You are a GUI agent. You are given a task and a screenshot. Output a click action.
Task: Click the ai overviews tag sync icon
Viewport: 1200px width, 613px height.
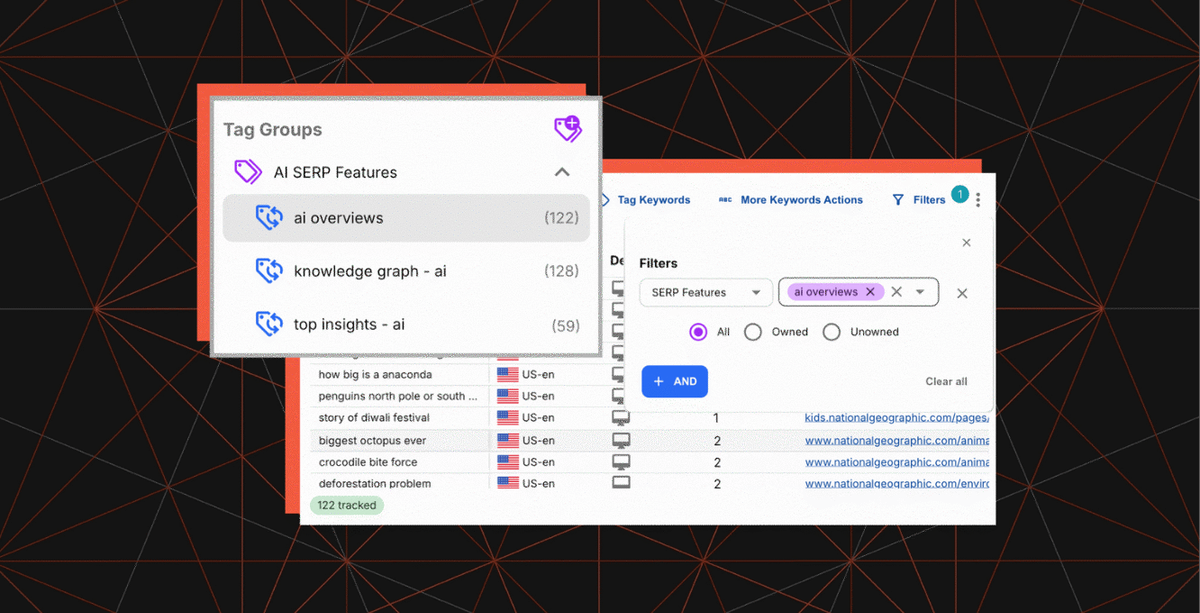(x=268, y=218)
